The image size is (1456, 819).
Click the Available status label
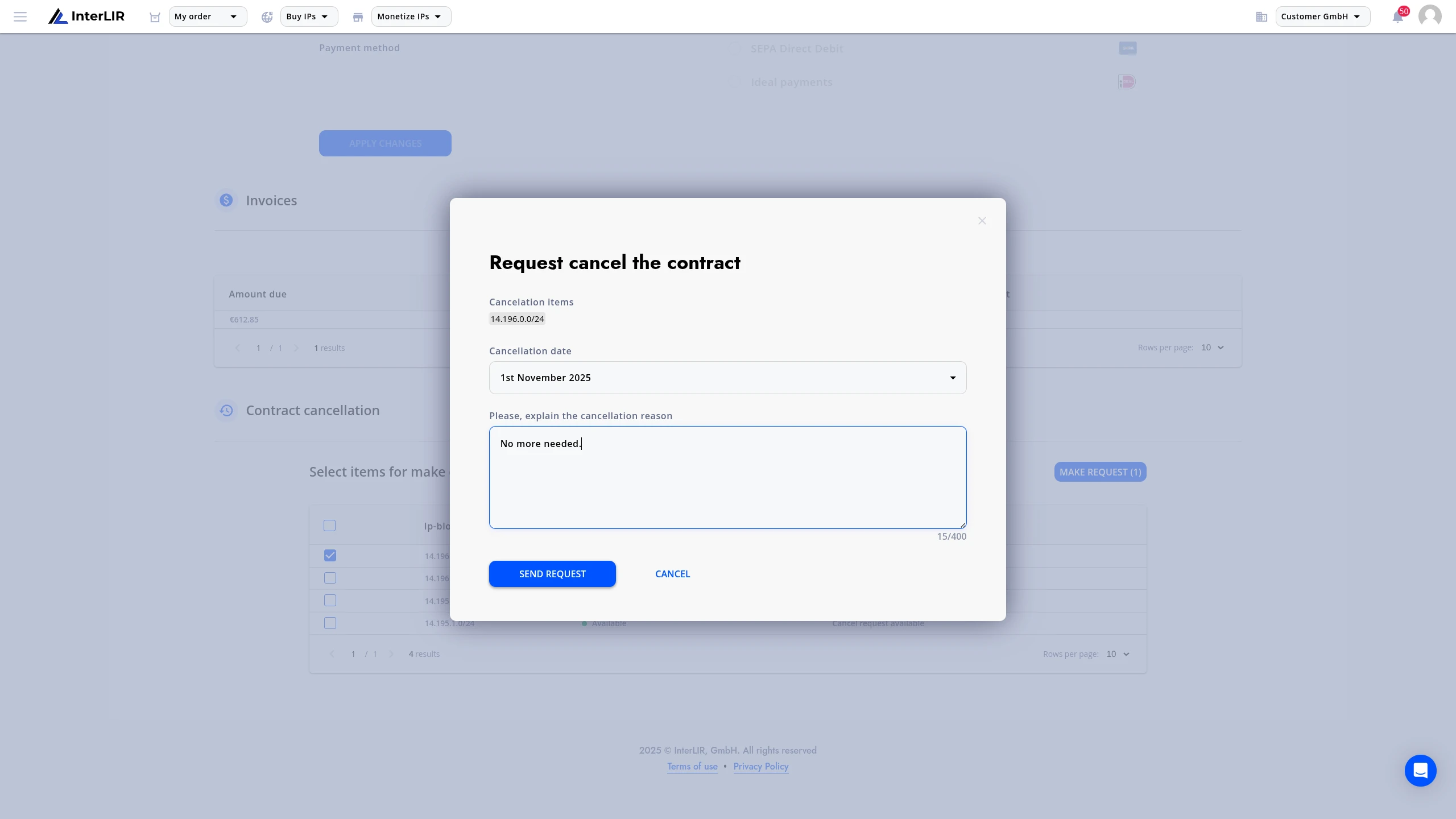[609, 623]
